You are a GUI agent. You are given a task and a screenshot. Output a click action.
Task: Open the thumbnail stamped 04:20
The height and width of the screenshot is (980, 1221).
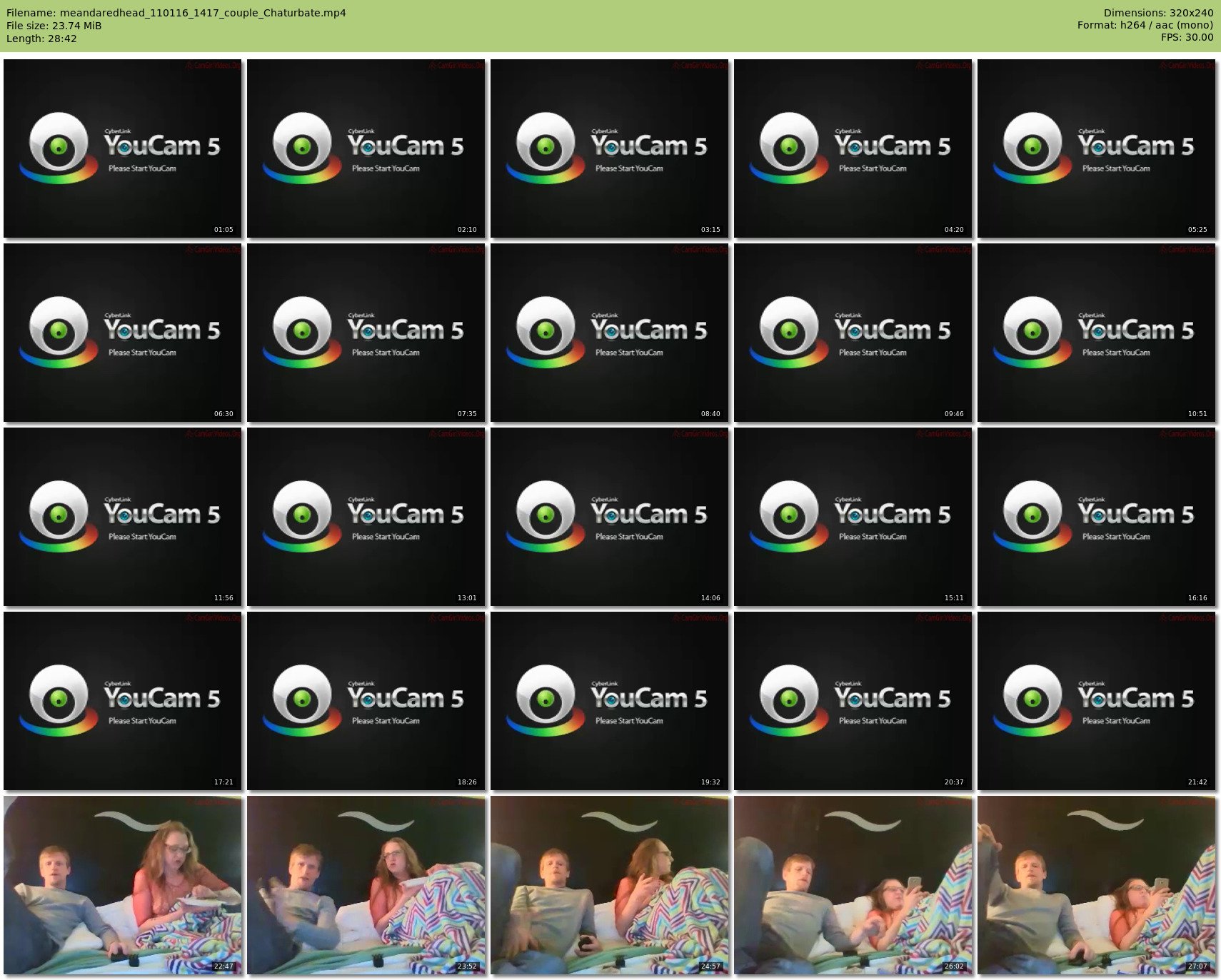[x=853, y=148]
